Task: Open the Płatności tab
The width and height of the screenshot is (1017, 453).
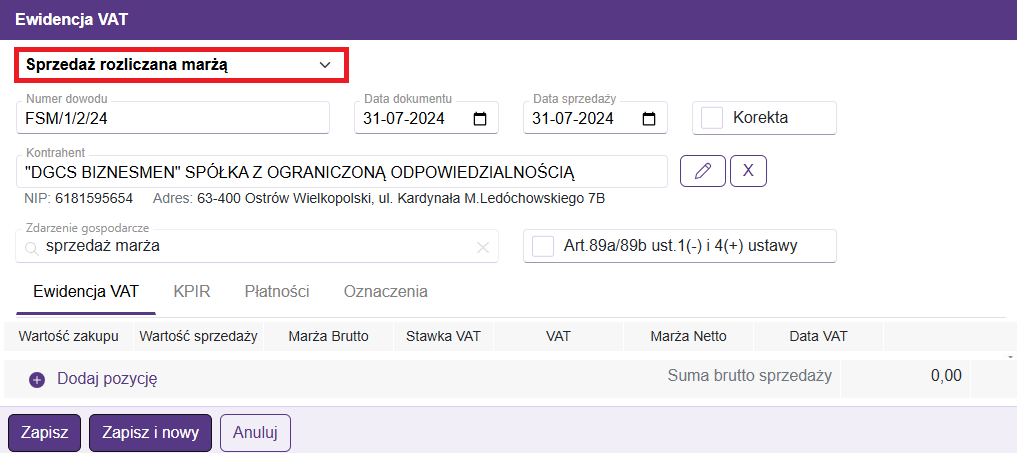Action: [x=277, y=291]
